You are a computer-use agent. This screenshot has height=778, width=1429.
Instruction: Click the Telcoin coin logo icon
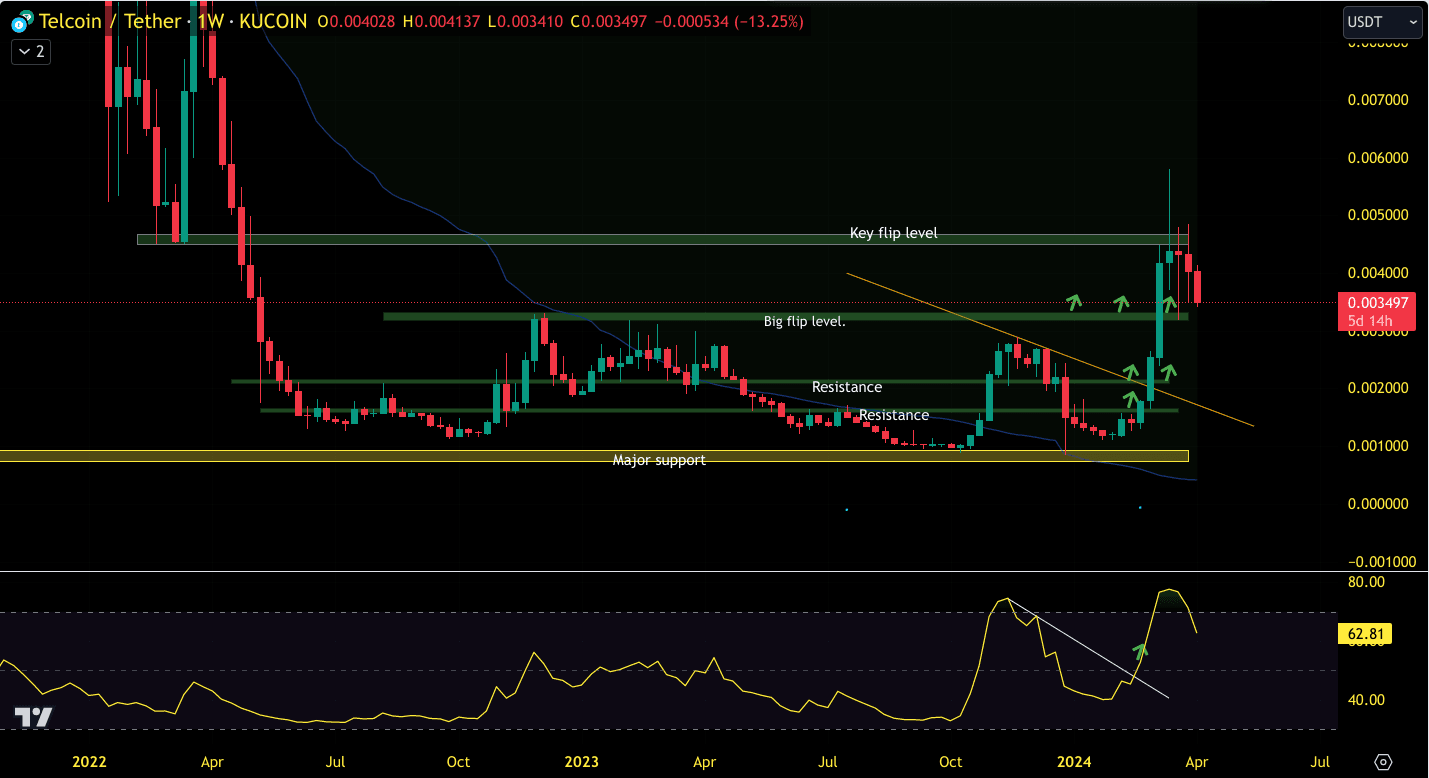[21, 21]
